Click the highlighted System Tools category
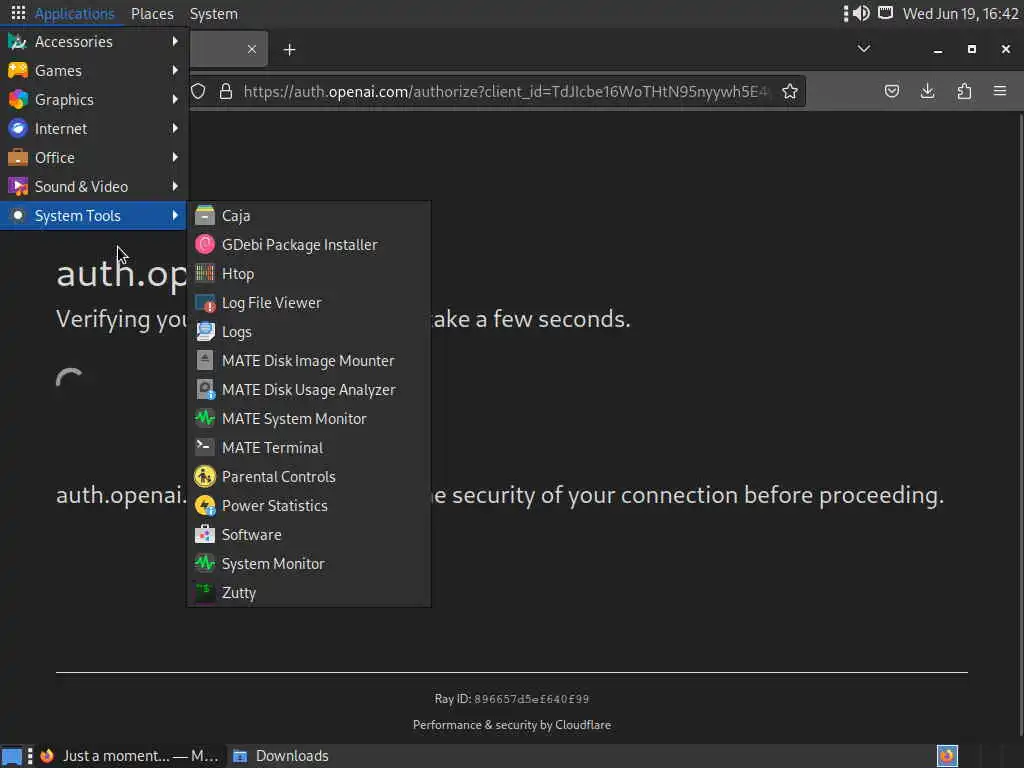 tap(94, 216)
